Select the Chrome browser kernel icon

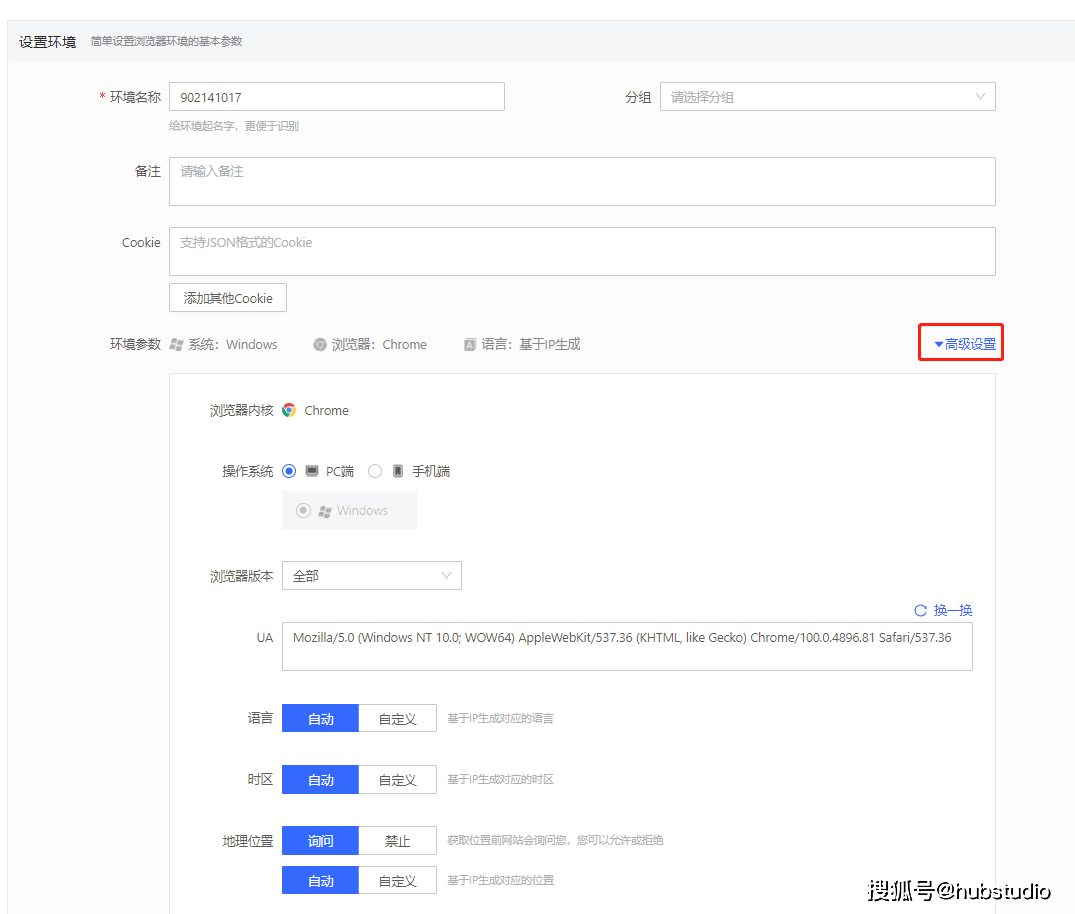pos(288,410)
